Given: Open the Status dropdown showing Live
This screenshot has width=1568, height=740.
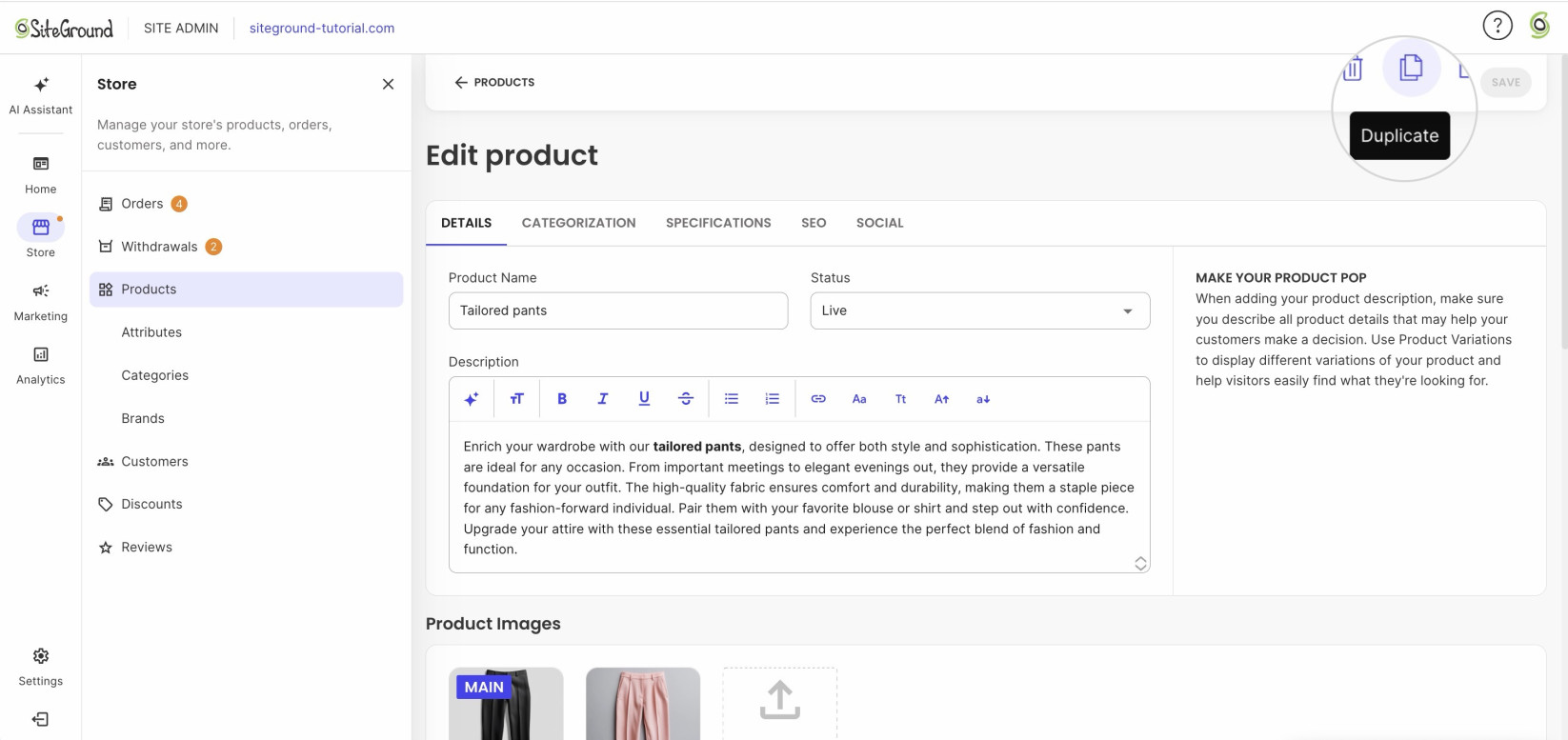Looking at the screenshot, I should 980,310.
